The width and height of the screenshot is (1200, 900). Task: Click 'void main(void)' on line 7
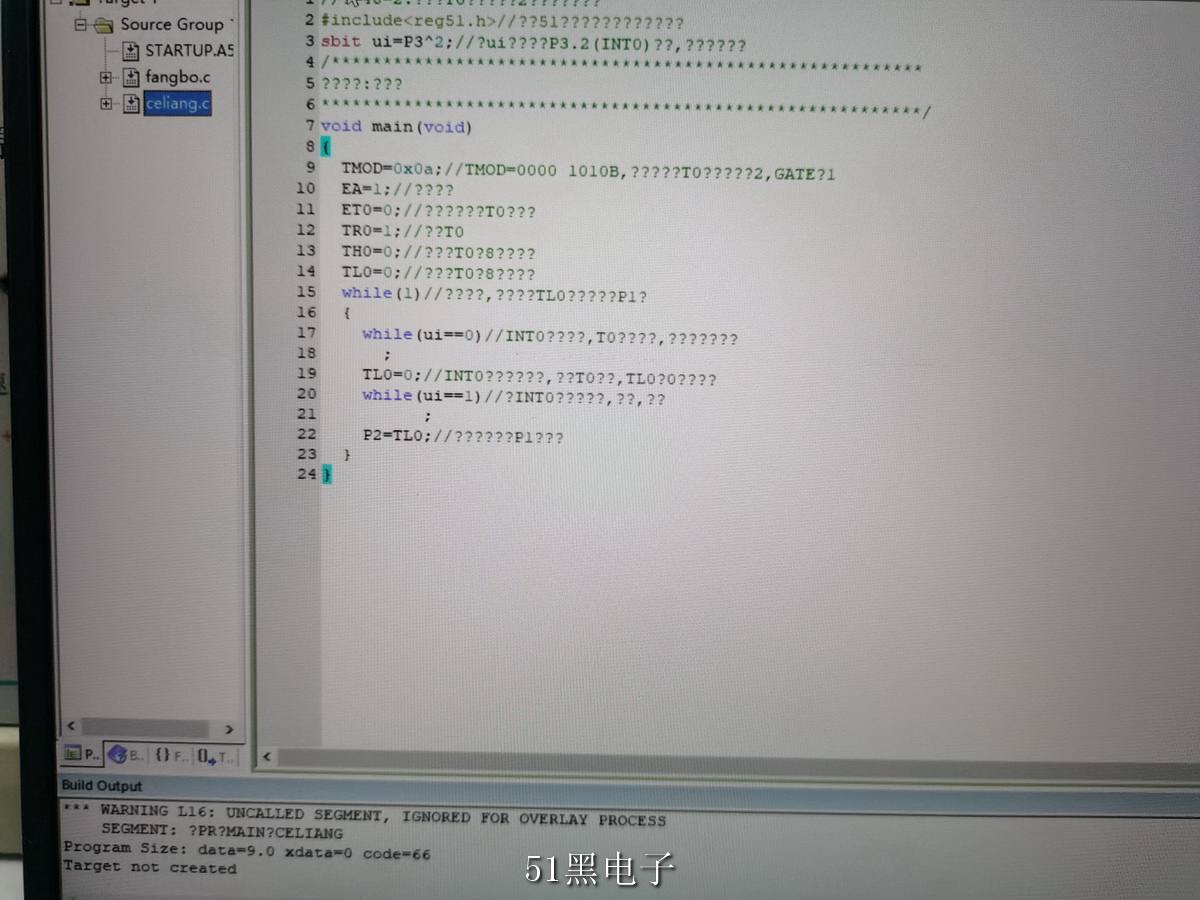click(x=396, y=126)
